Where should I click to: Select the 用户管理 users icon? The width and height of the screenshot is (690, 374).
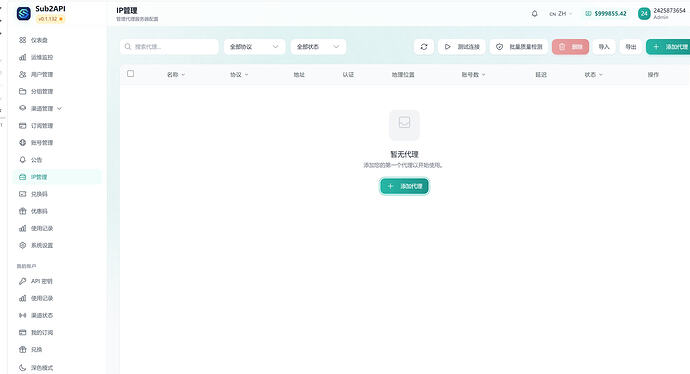[x=22, y=74]
